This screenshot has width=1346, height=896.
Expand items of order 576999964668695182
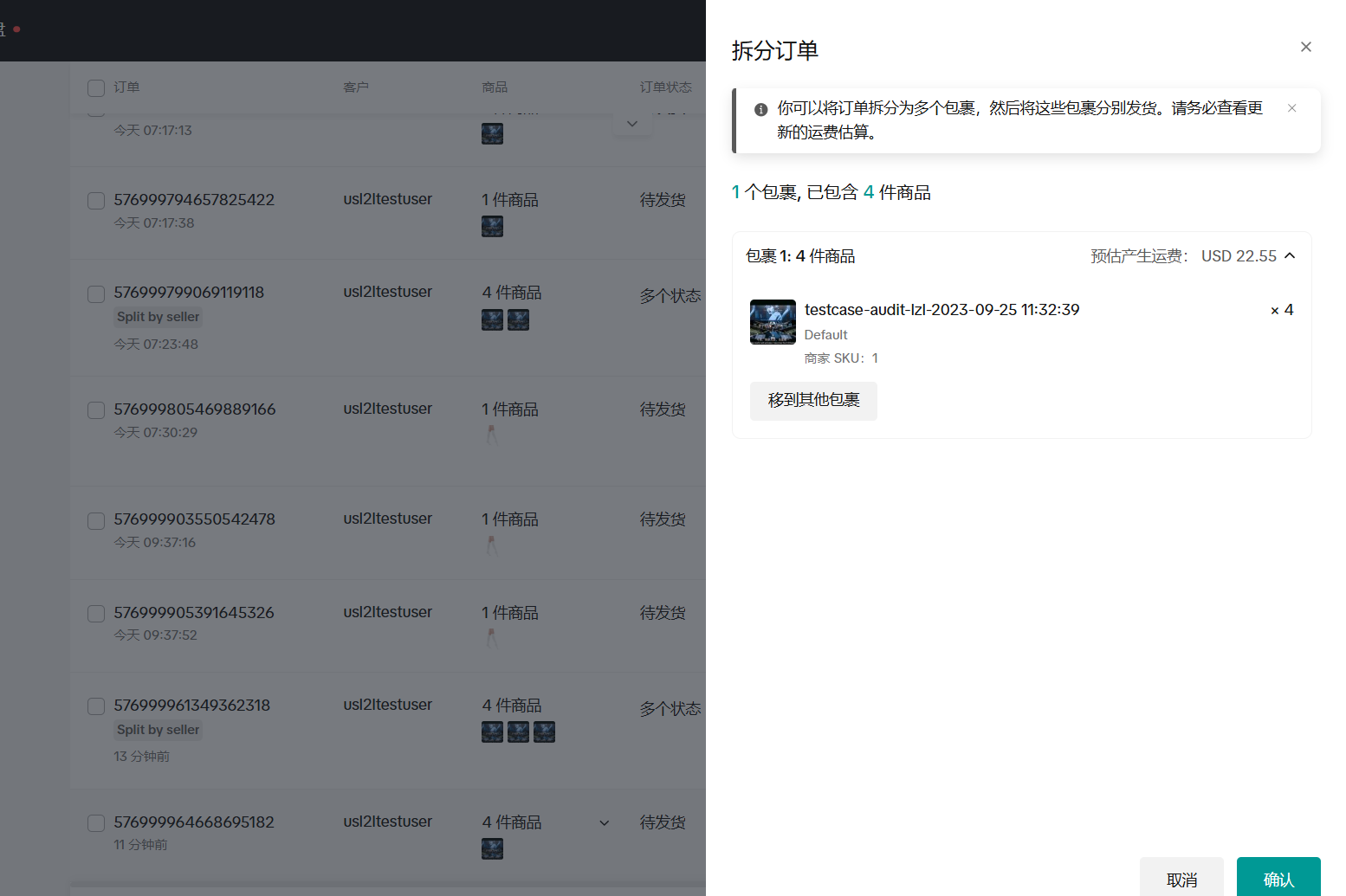604,823
